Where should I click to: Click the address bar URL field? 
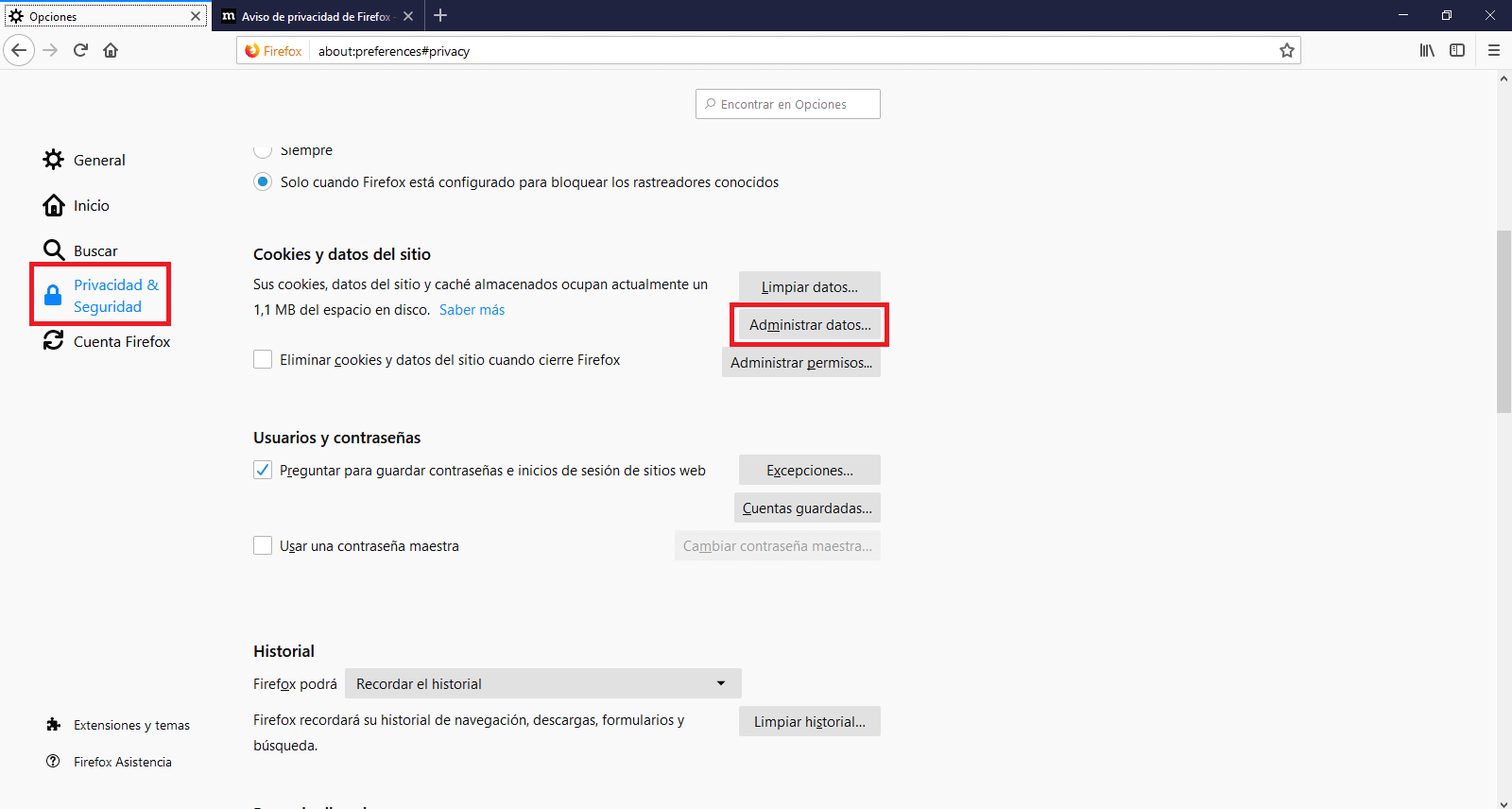(794, 51)
